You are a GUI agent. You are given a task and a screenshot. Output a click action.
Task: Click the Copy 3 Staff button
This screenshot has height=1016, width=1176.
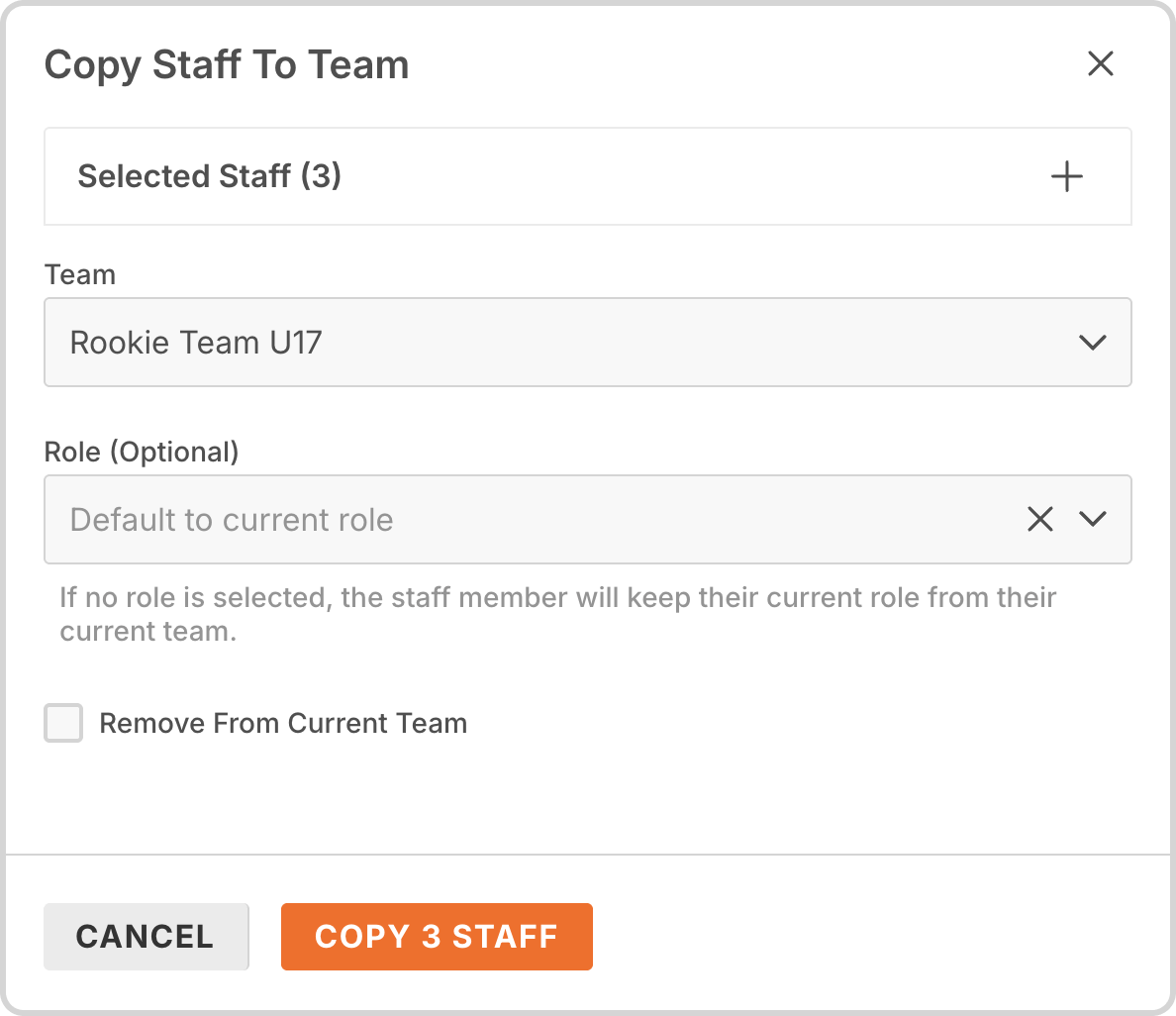[x=437, y=937]
